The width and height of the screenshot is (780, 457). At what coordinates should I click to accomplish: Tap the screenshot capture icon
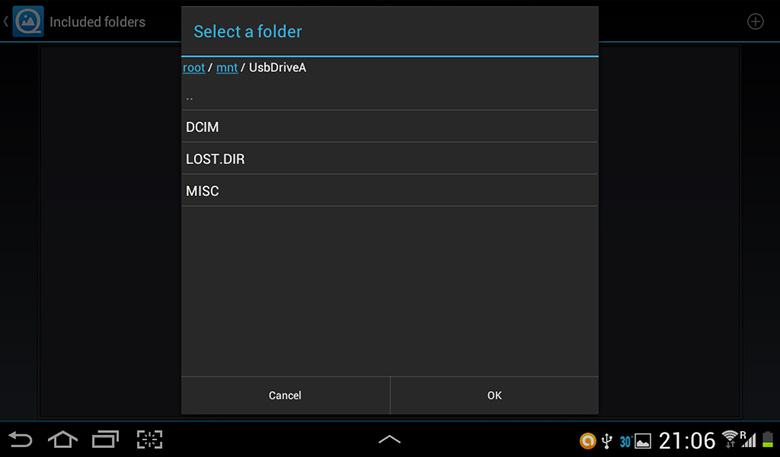point(150,440)
